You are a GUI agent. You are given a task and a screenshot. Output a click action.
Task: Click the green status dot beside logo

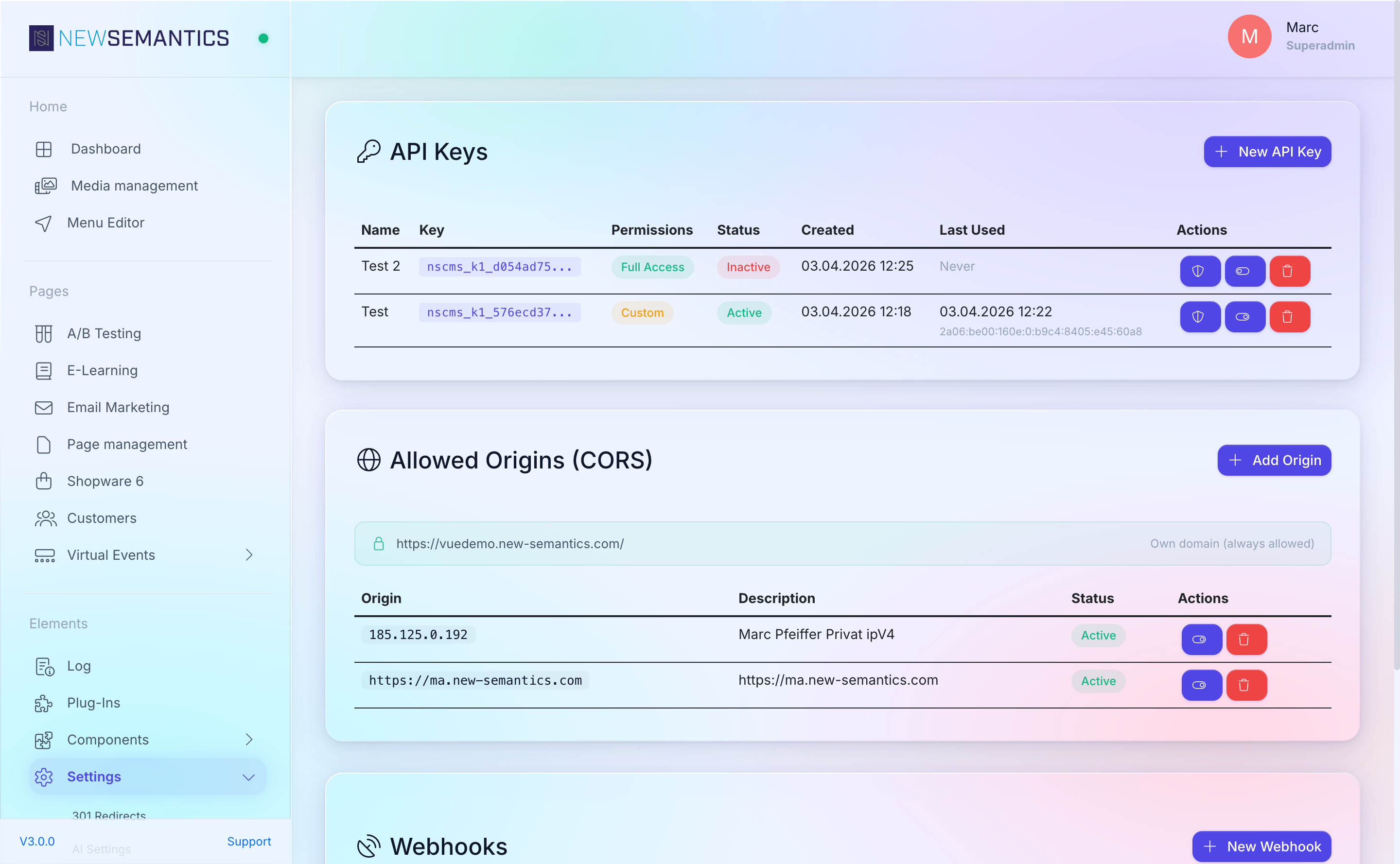coord(263,38)
